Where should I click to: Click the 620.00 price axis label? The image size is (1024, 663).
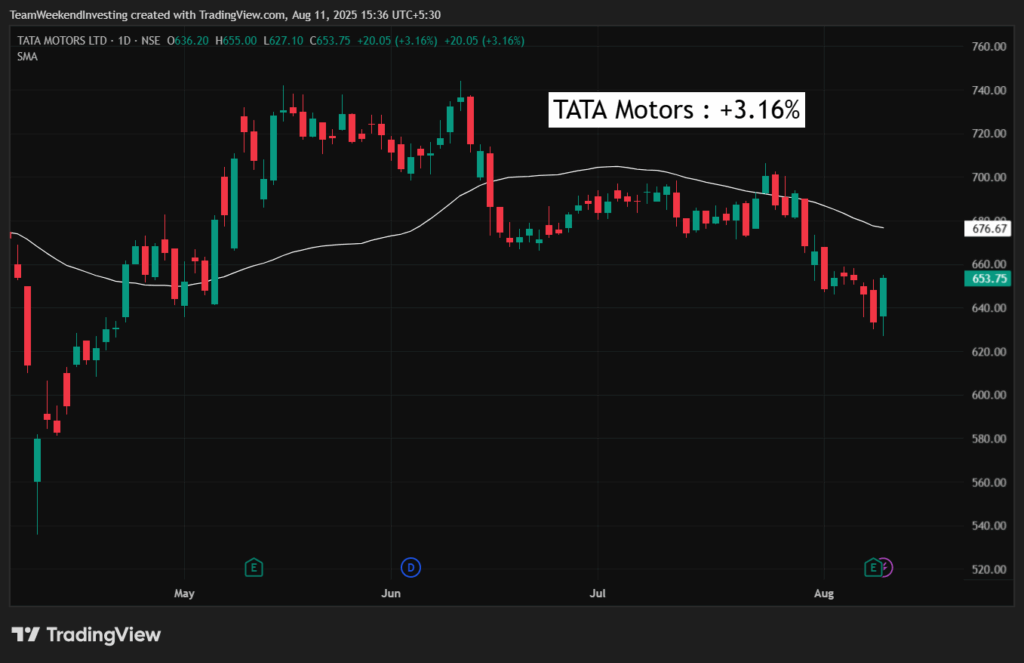989,351
